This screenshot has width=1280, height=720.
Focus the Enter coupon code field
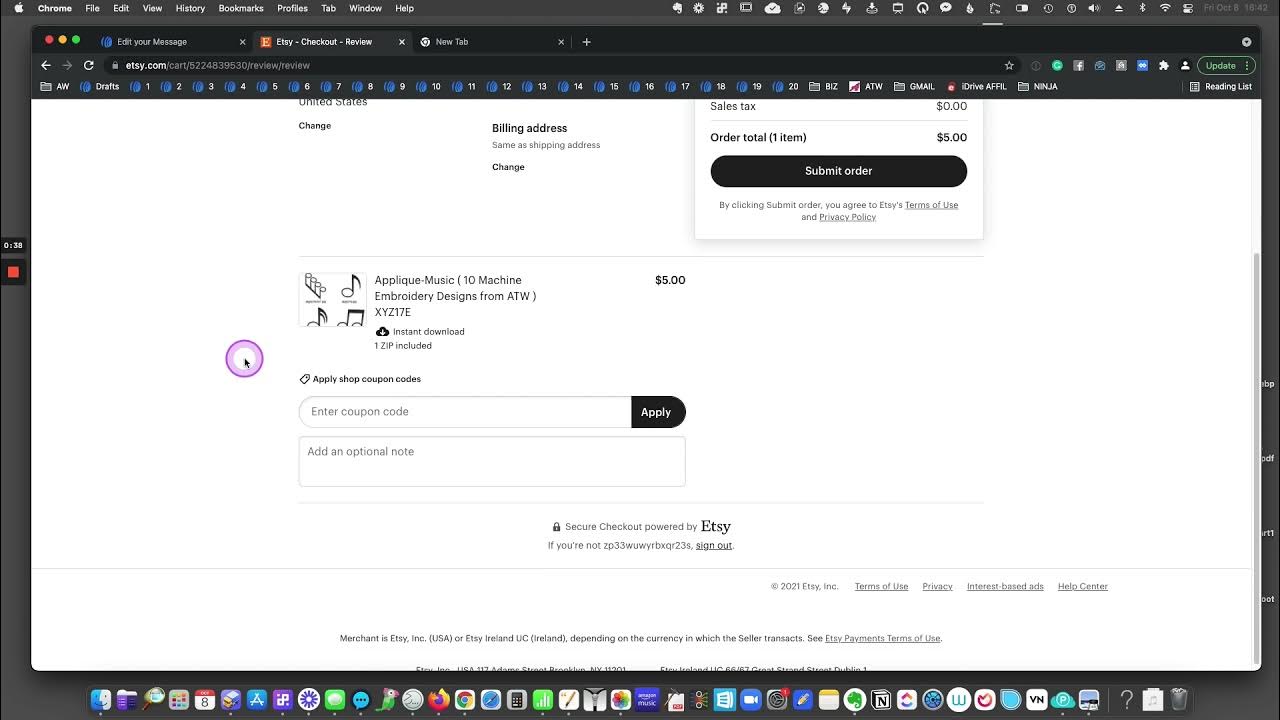[465, 412]
